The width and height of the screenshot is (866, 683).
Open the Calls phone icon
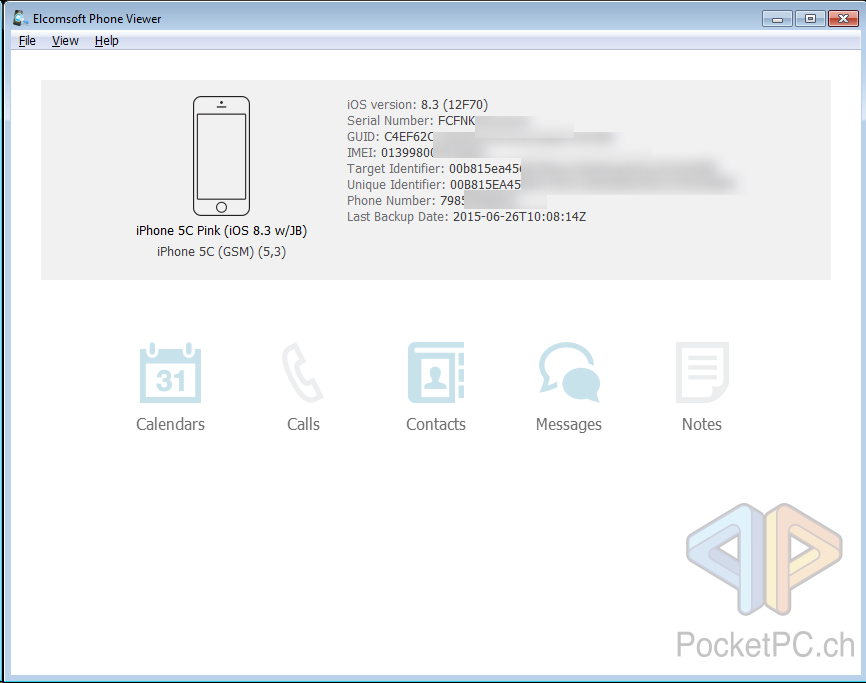click(x=303, y=373)
